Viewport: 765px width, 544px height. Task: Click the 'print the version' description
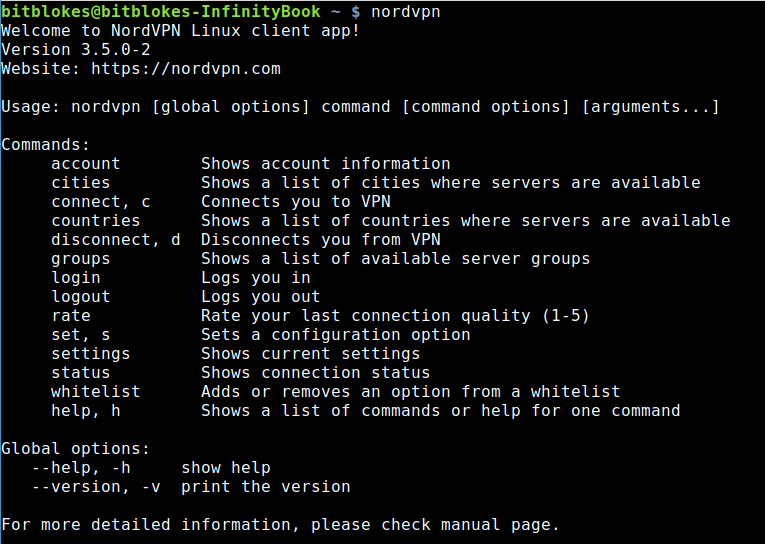pyautogui.click(x=266, y=487)
